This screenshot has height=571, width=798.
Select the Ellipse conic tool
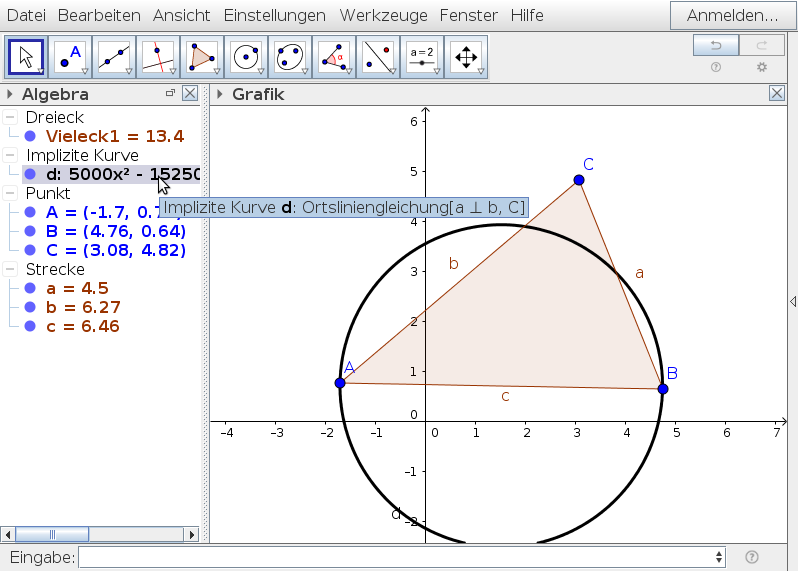tap(290, 57)
